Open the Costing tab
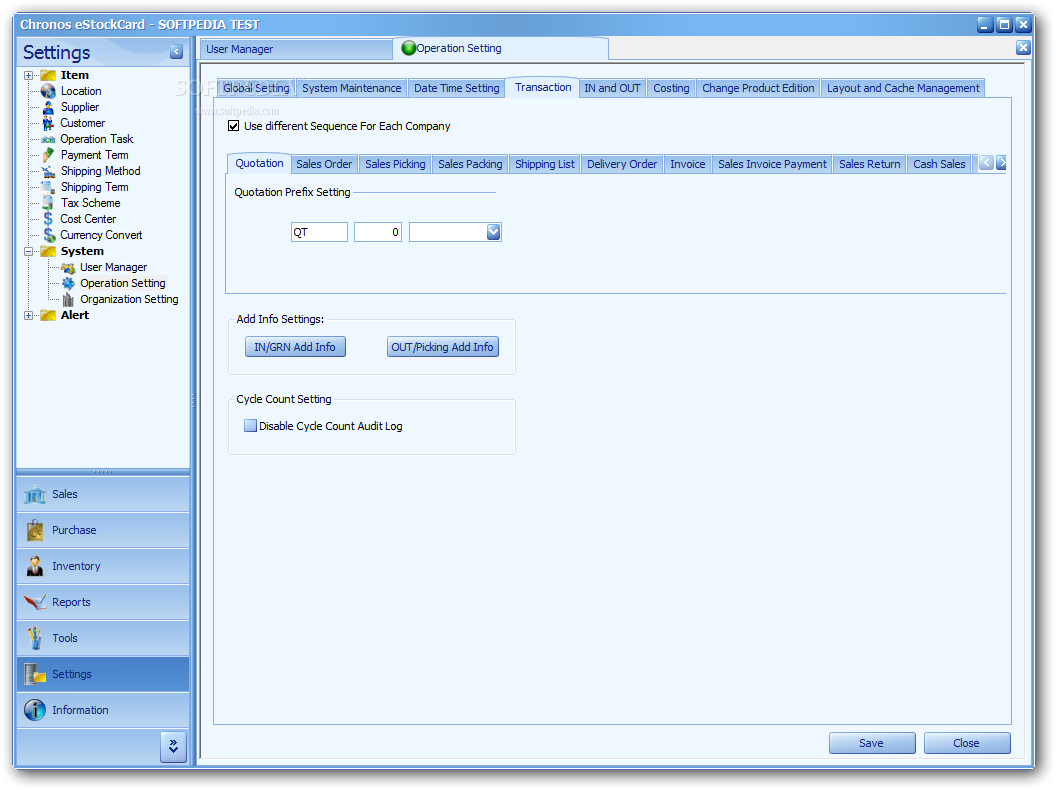 point(671,88)
